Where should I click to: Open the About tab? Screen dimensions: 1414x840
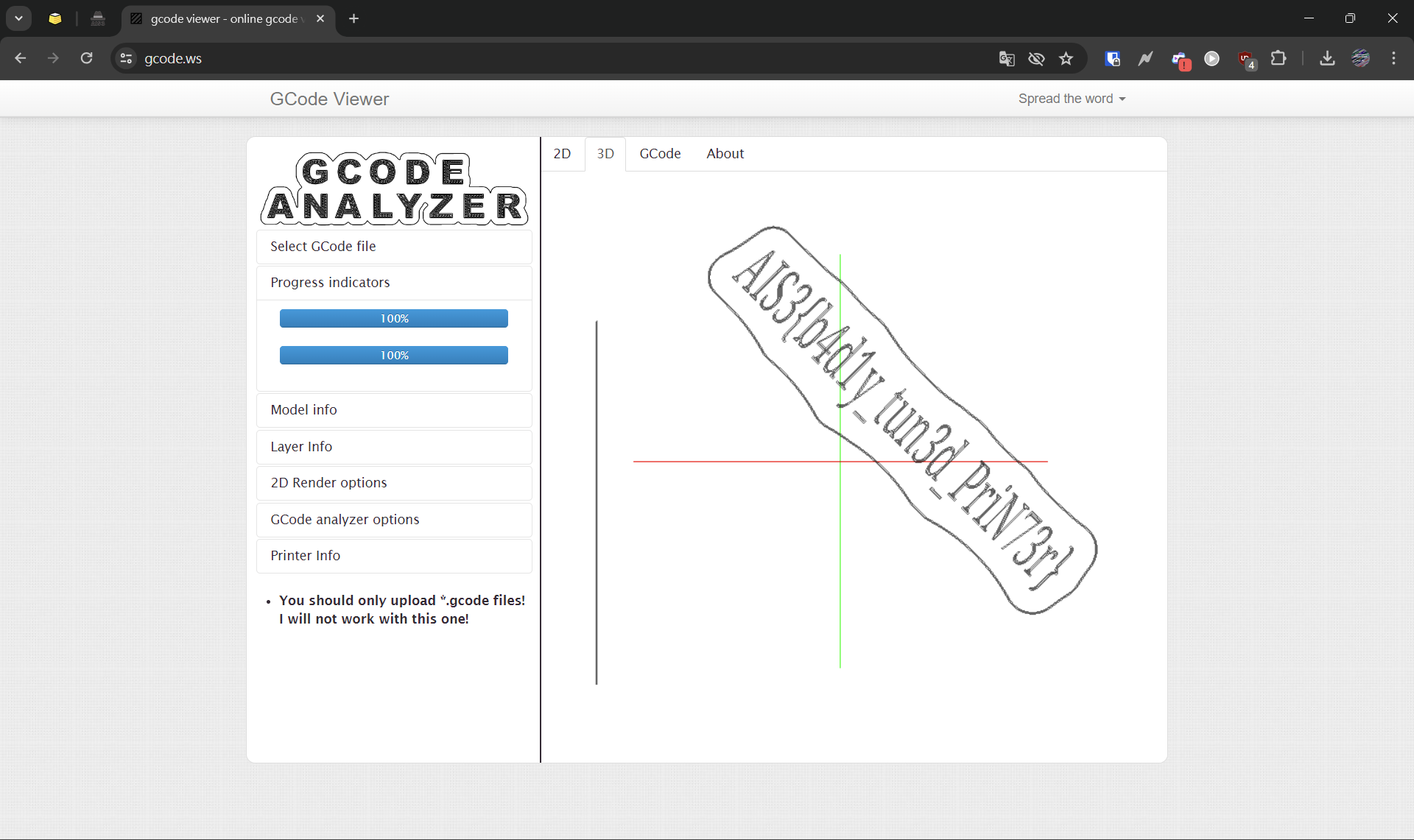725,153
